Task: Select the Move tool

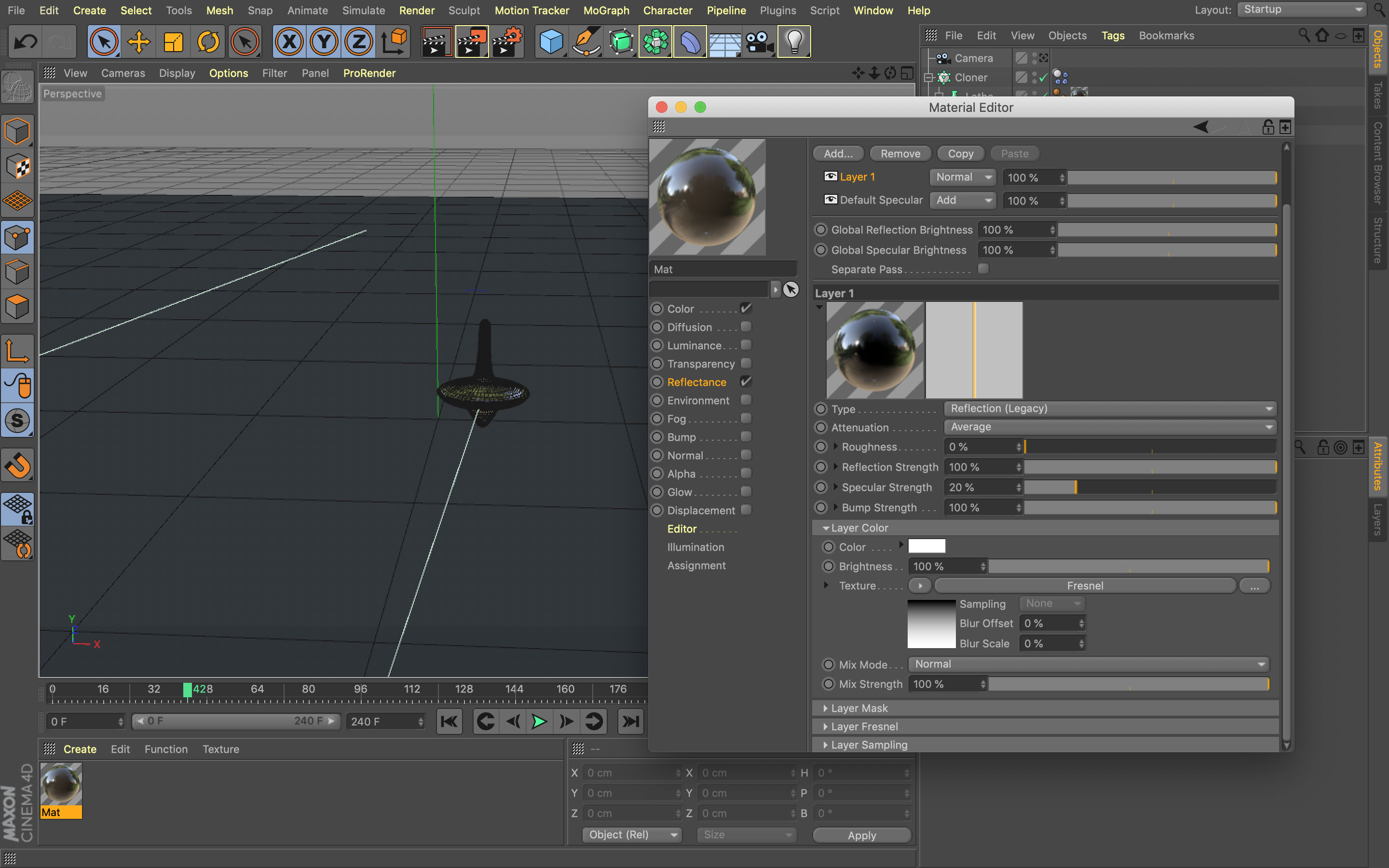Action: (x=138, y=42)
